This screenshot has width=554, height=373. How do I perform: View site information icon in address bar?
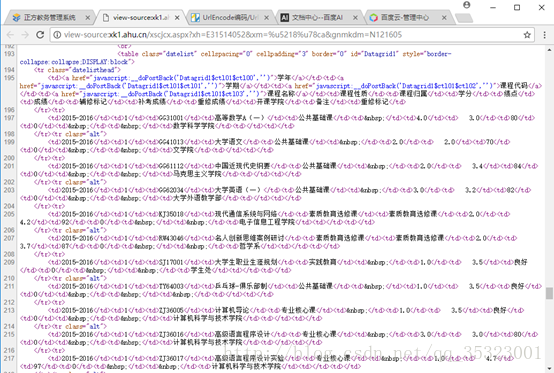click(57, 35)
